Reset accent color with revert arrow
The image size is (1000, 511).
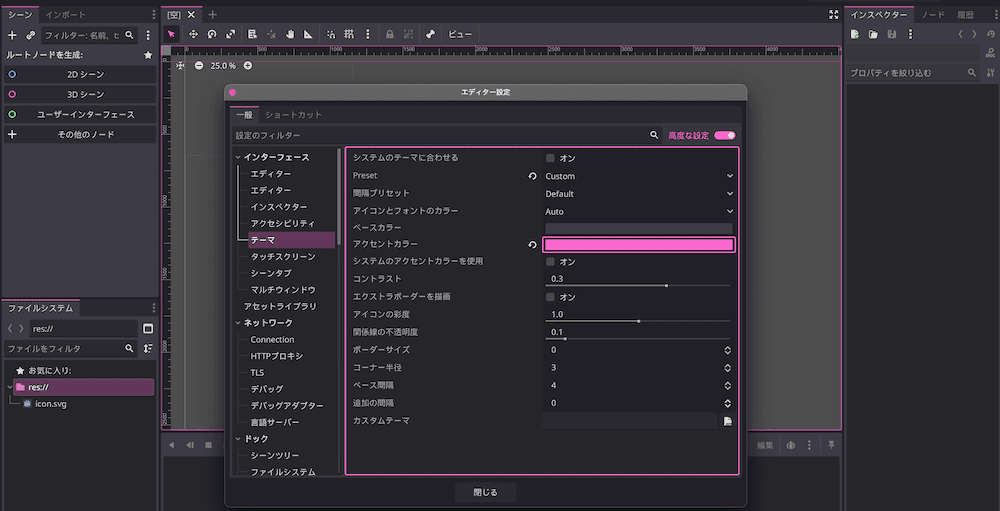(x=533, y=245)
